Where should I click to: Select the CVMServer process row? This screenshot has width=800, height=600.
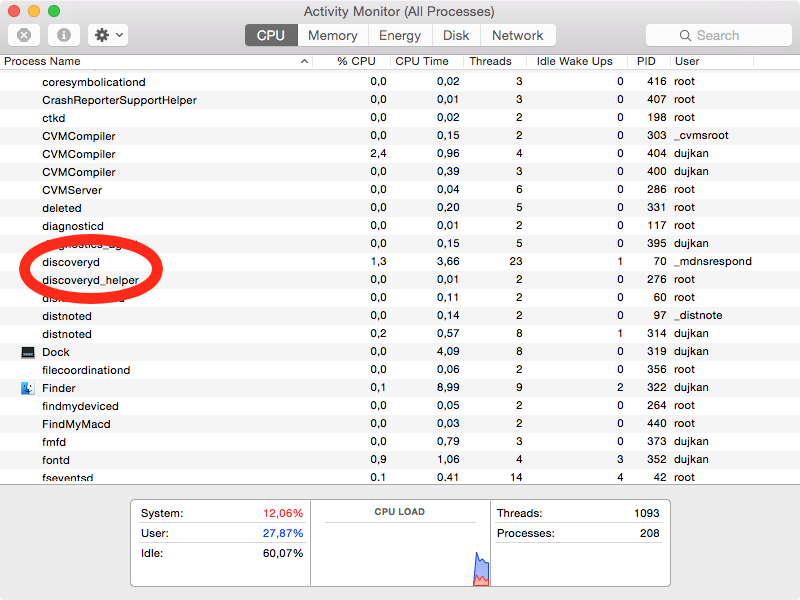click(400, 190)
